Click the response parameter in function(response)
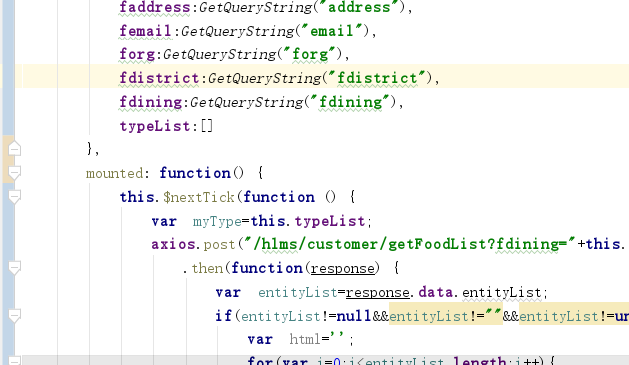The height and width of the screenshot is (365, 629). [343, 268]
